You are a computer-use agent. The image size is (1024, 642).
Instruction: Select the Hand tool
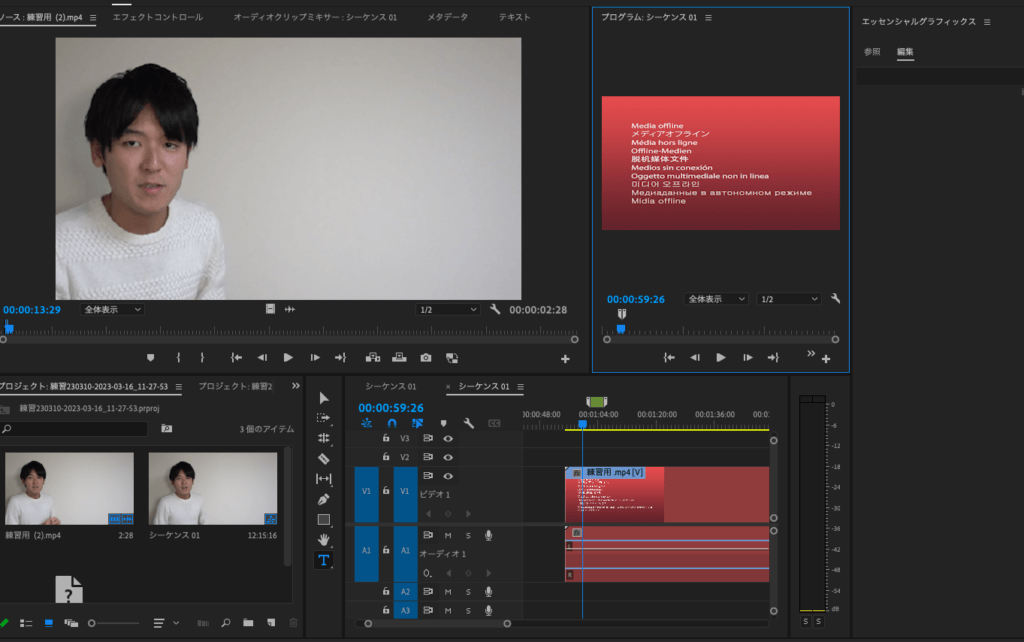point(323,540)
